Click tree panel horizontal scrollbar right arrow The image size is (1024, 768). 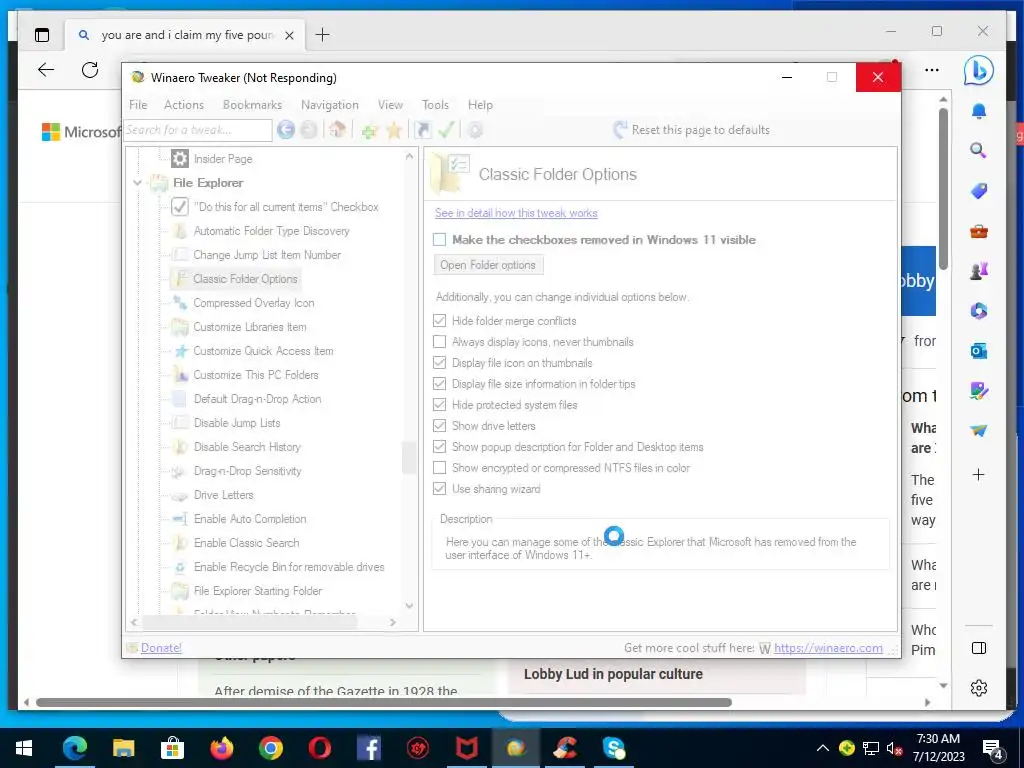pyautogui.click(x=392, y=622)
